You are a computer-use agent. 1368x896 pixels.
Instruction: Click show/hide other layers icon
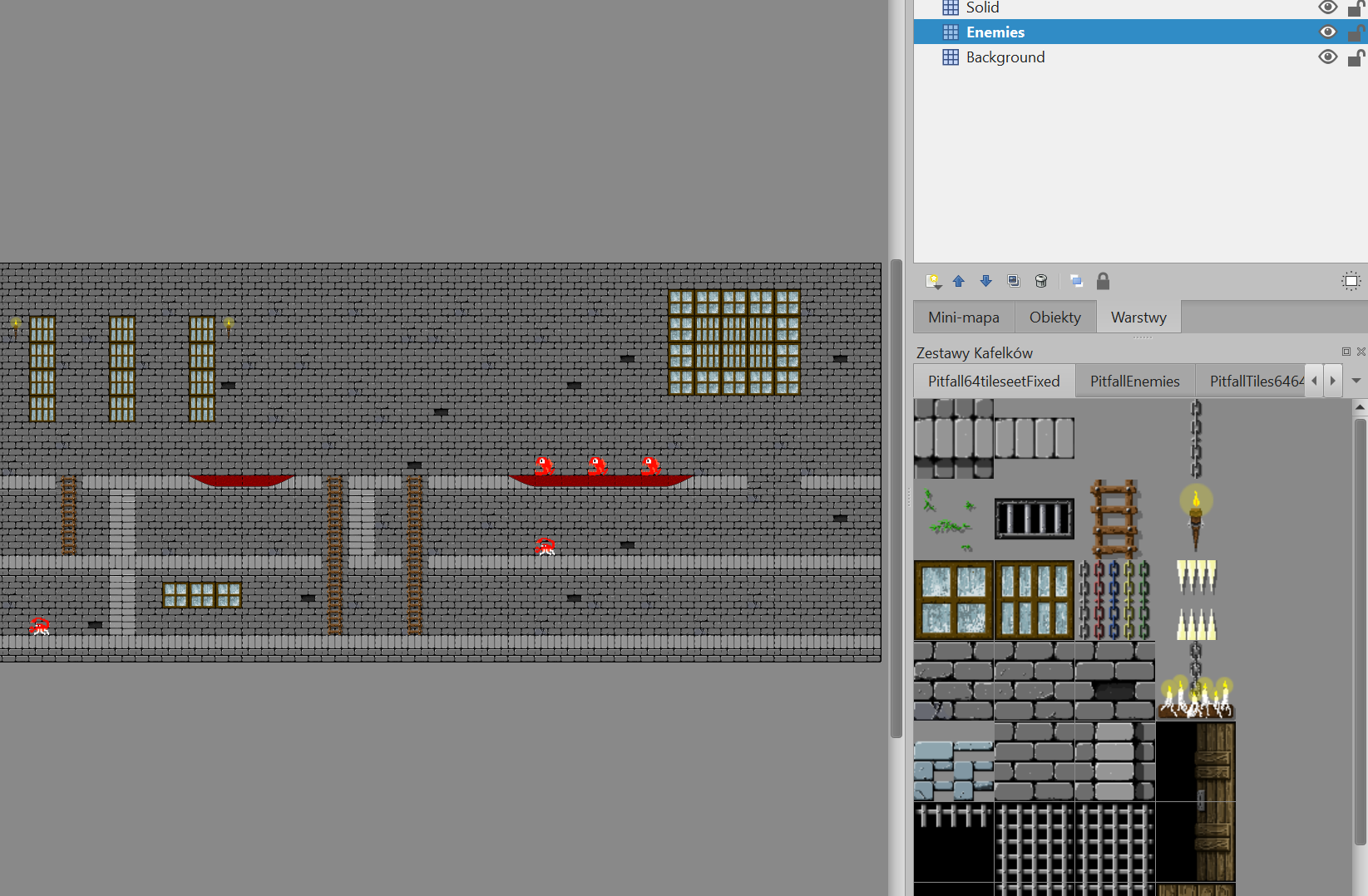(1076, 281)
